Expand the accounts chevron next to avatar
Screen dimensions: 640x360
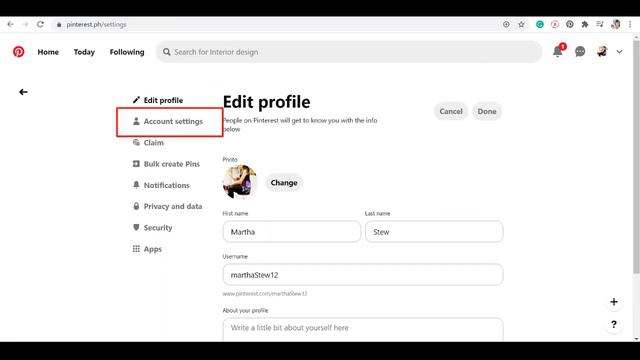[619, 52]
